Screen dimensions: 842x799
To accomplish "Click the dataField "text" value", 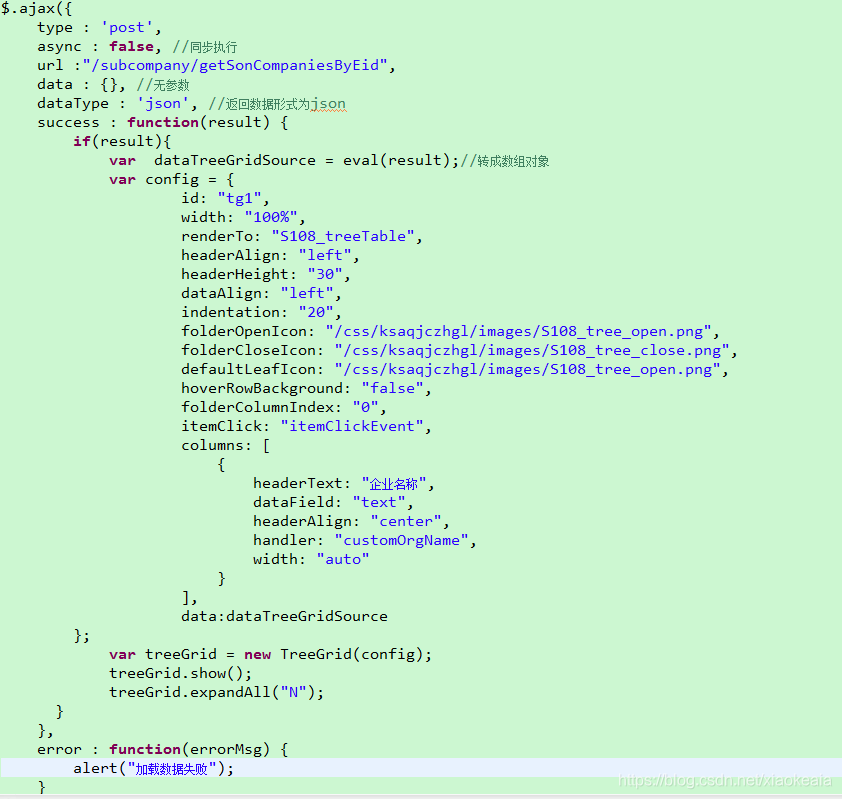I will (x=379, y=503).
